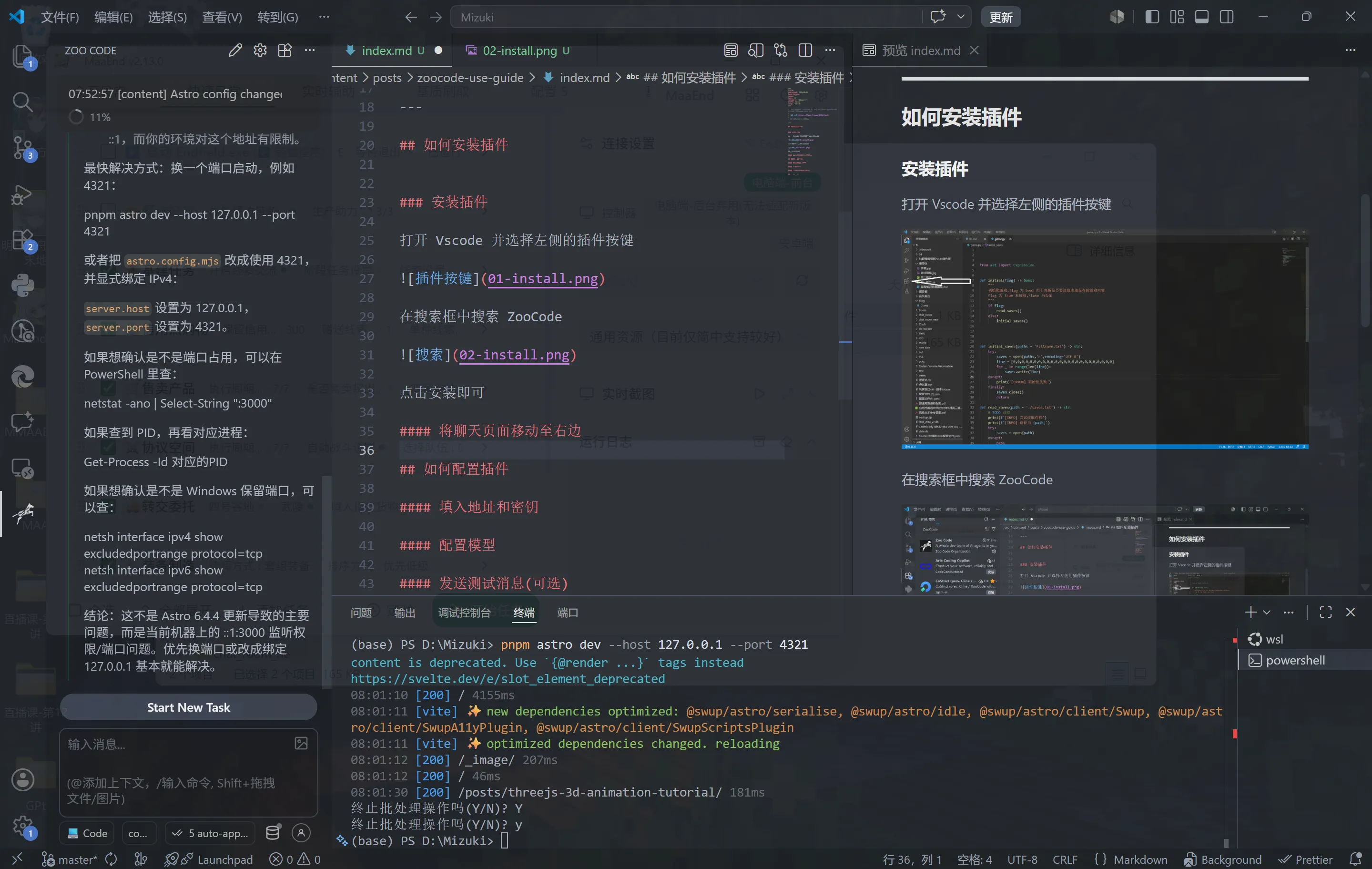Click the 更新 button in title bar
Screen dimensions: 1372x869
pos(1000,17)
